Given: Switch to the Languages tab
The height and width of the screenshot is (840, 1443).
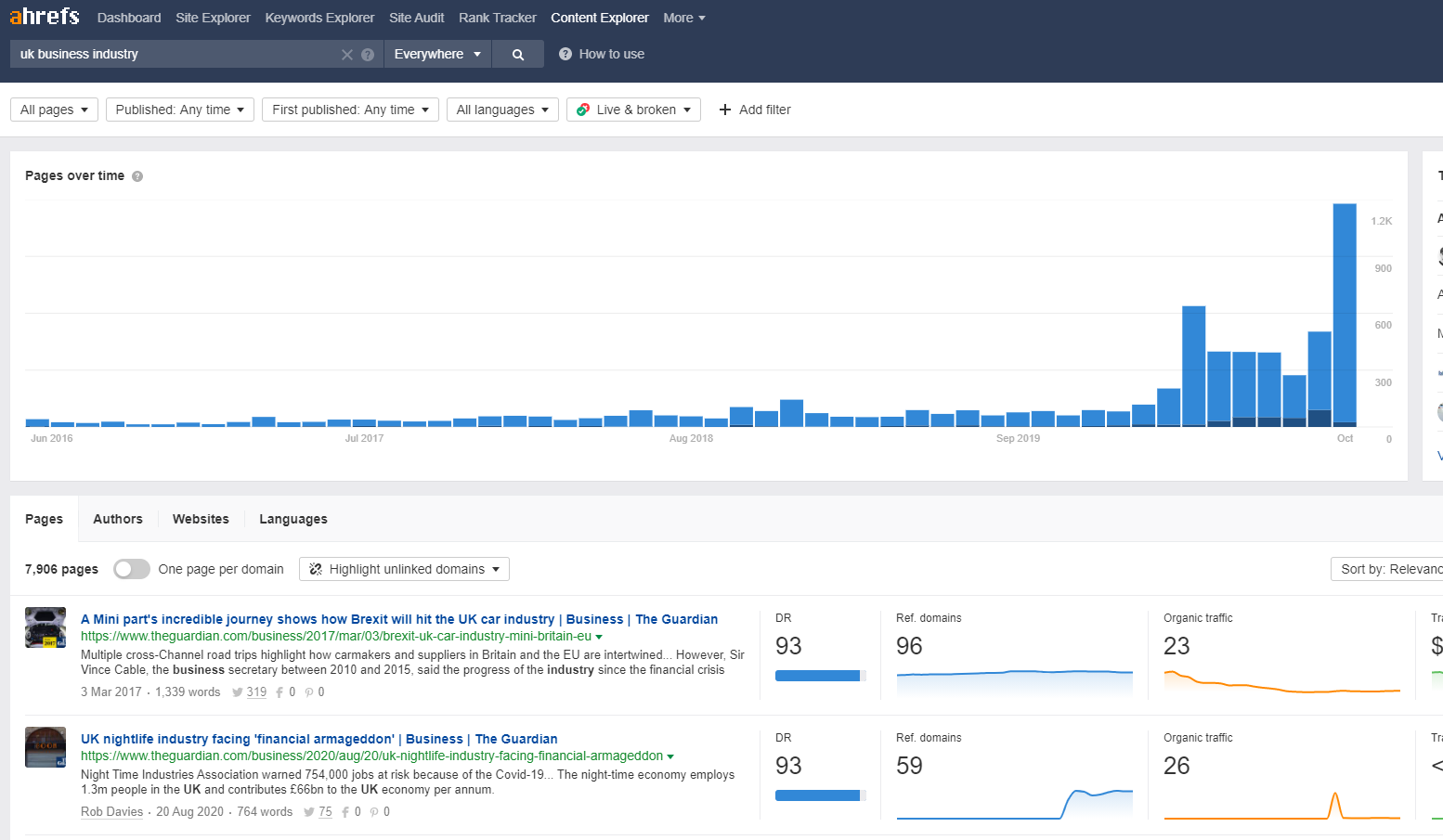Looking at the screenshot, I should click(x=293, y=519).
